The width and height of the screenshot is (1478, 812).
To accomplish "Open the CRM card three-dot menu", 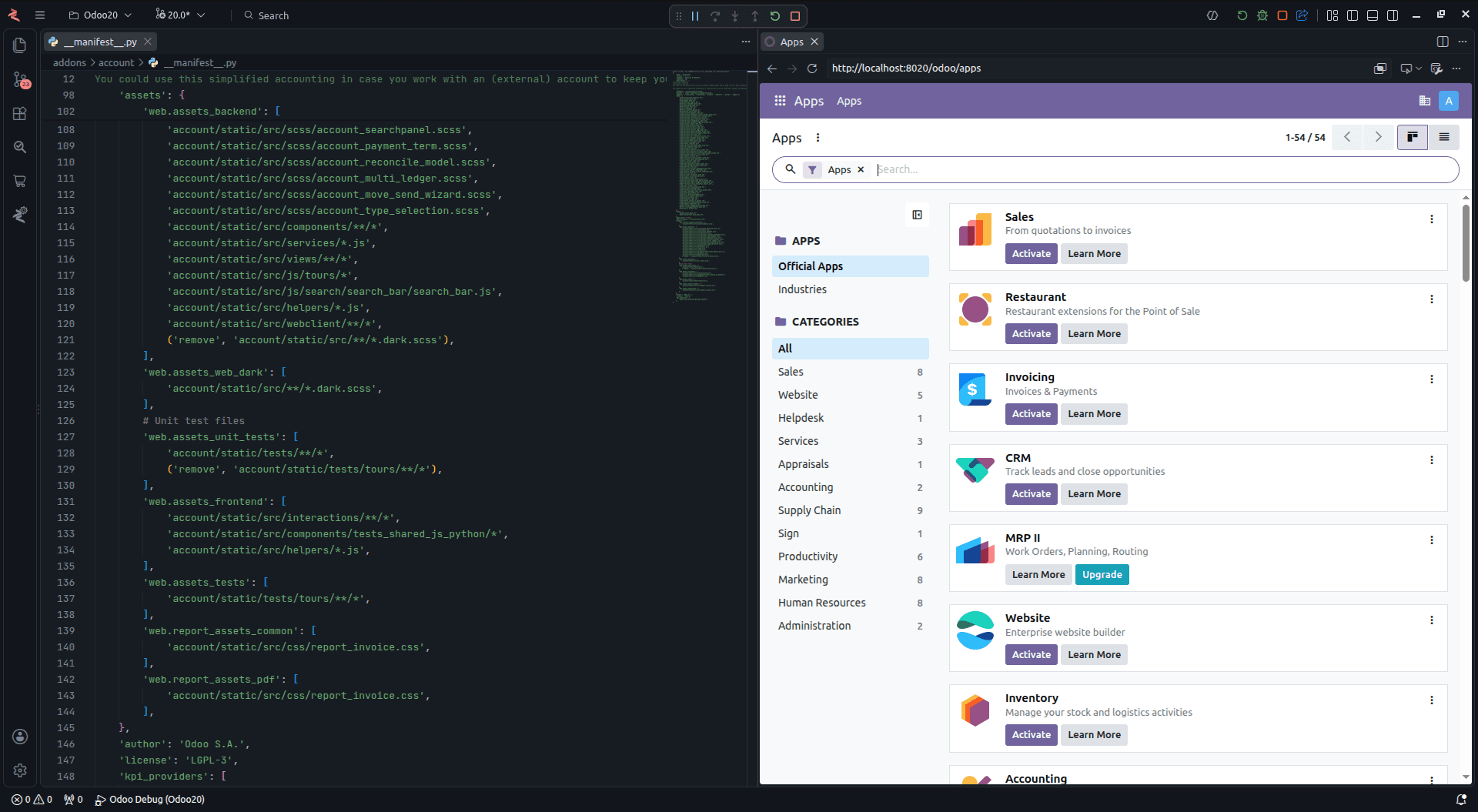I will [1432, 460].
